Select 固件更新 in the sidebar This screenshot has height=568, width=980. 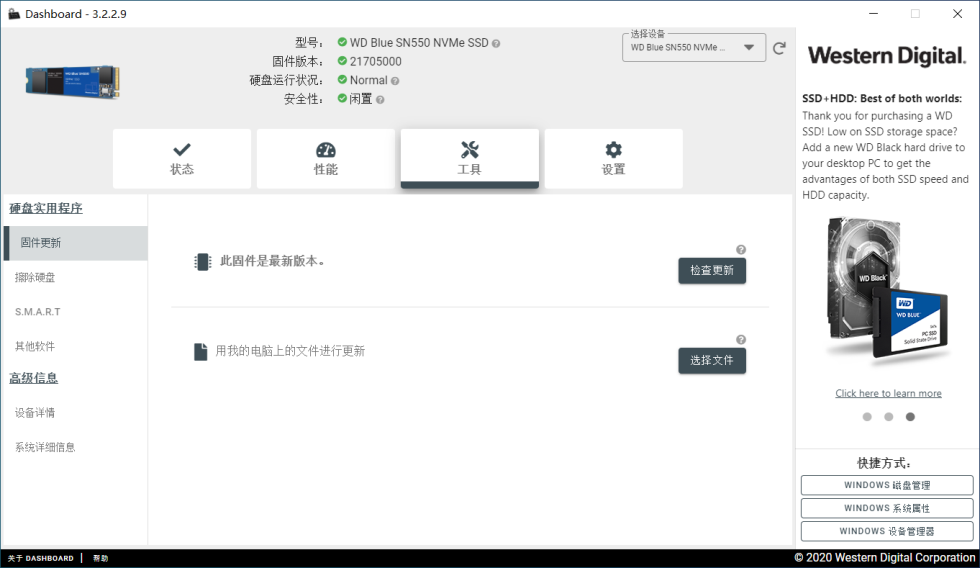click(x=76, y=243)
